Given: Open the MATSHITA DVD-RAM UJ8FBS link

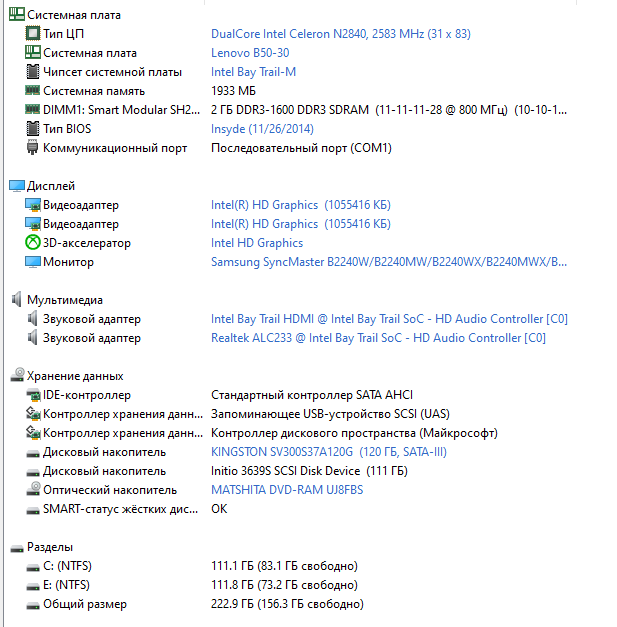Looking at the screenshot, I should pos(287,490).
